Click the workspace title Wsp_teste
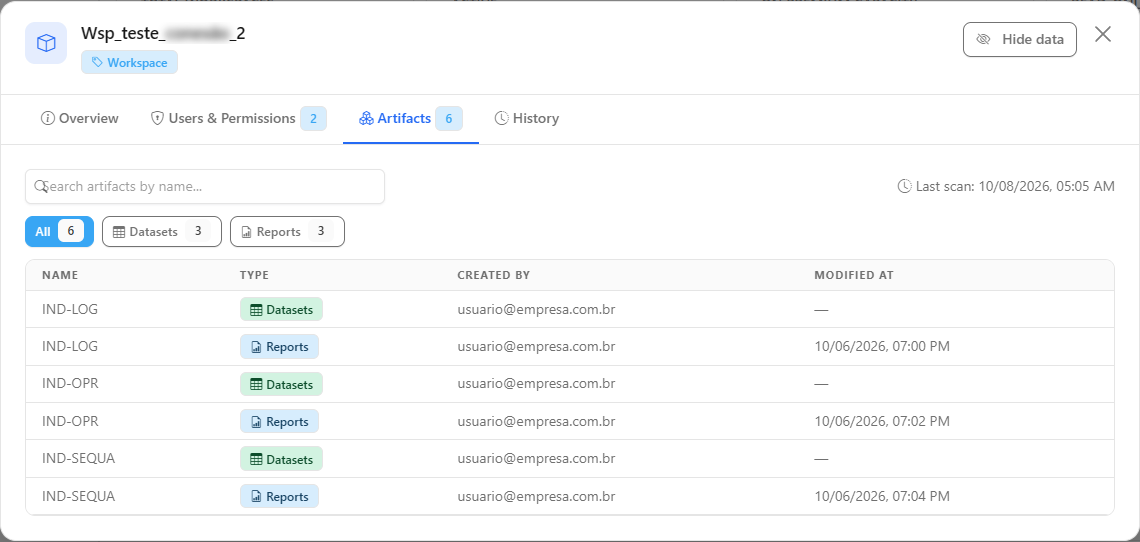Viewport: 1140px width, 542px height. point(163,33)
